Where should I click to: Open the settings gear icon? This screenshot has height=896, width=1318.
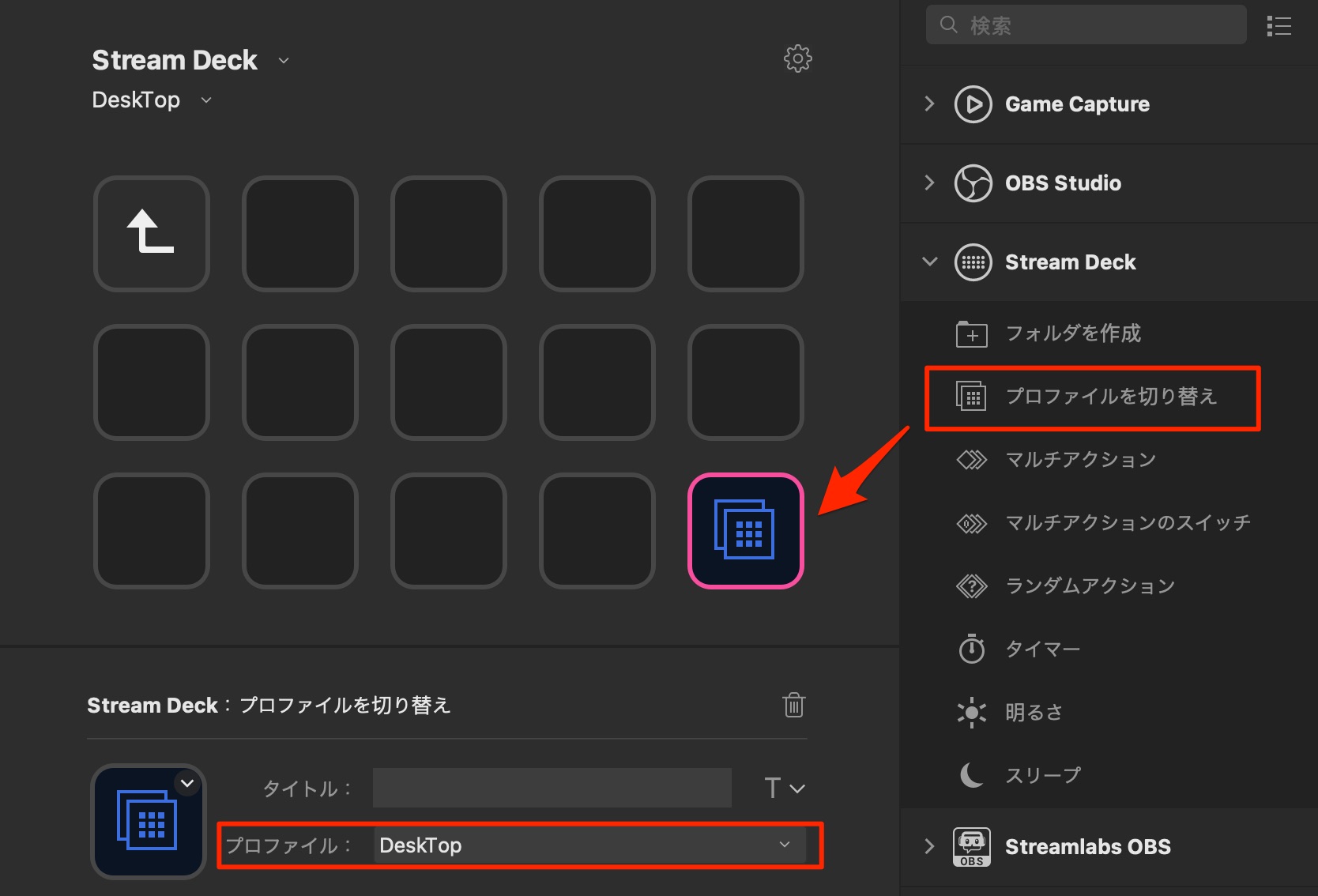797,58
